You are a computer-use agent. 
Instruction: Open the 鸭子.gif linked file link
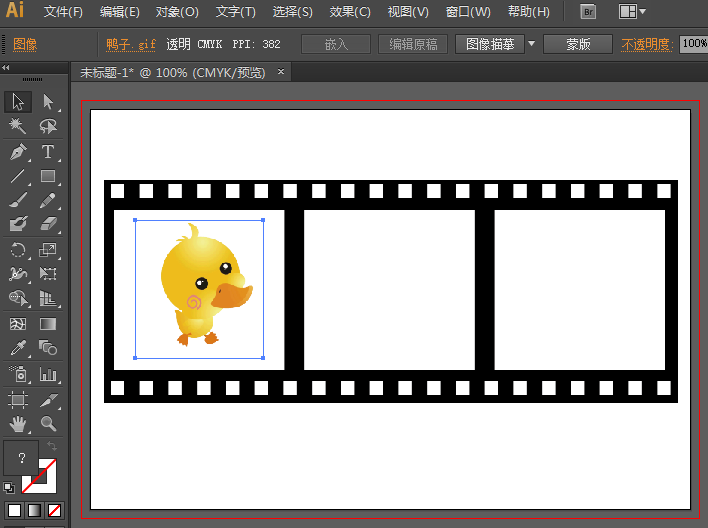[x=131, y=44]
